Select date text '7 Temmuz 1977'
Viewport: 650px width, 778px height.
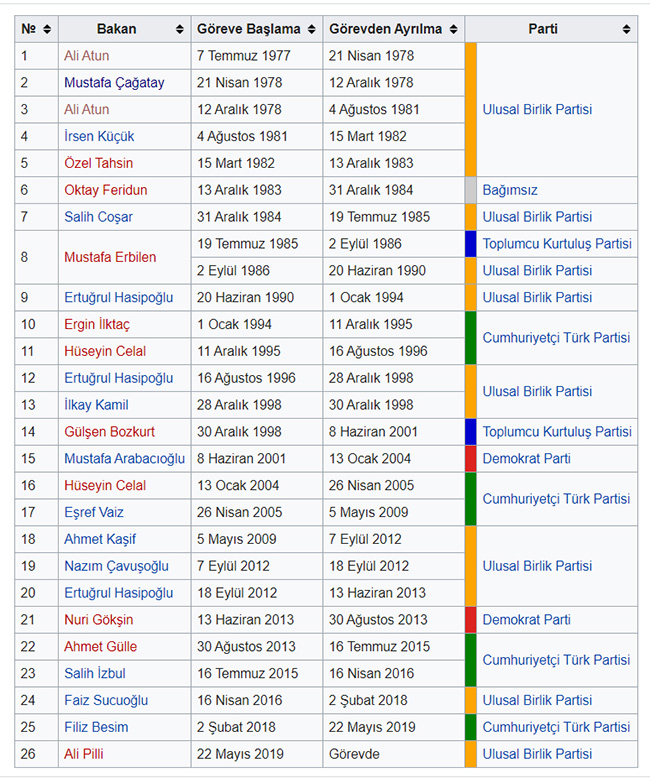(x=244, y=56)
